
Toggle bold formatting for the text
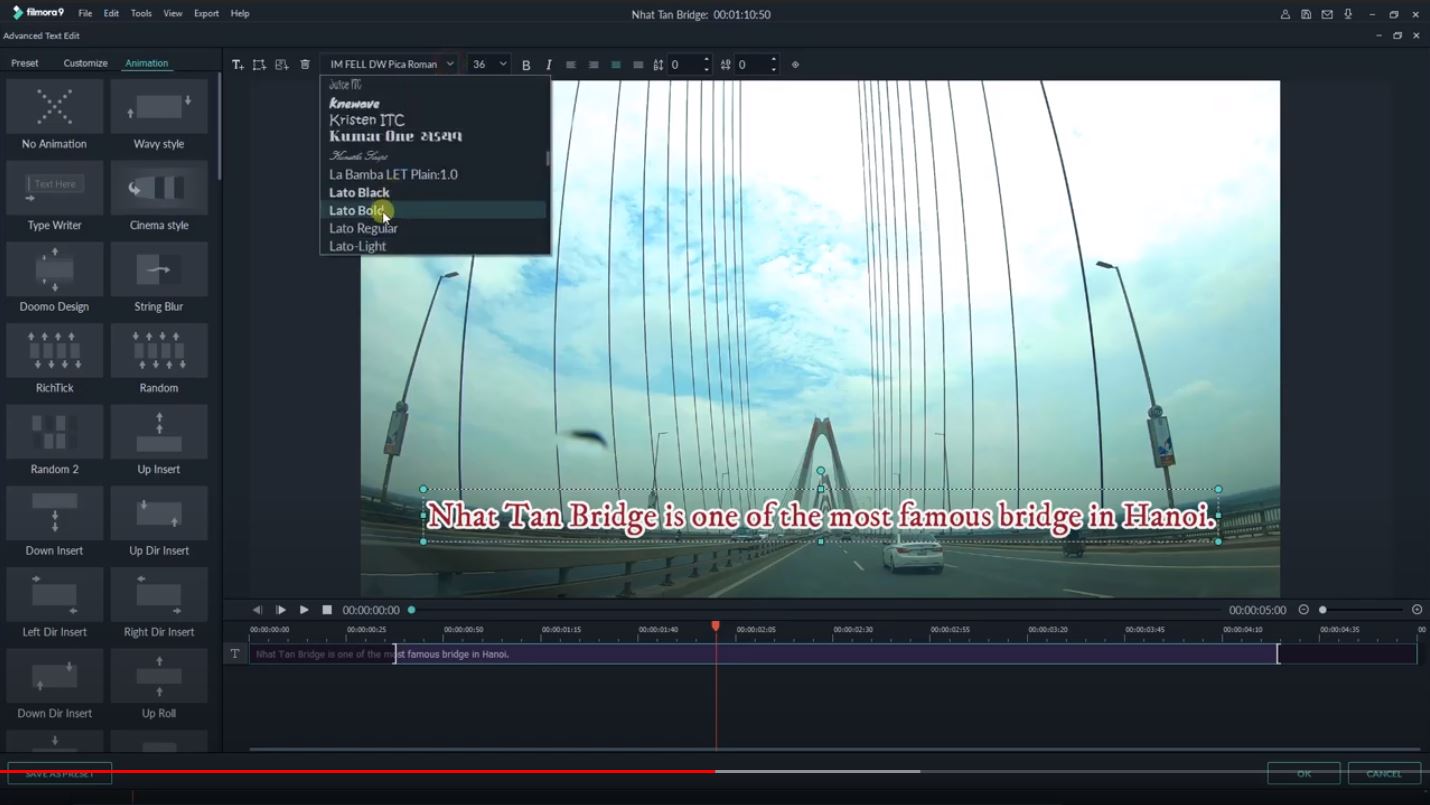tap(526, 64)
